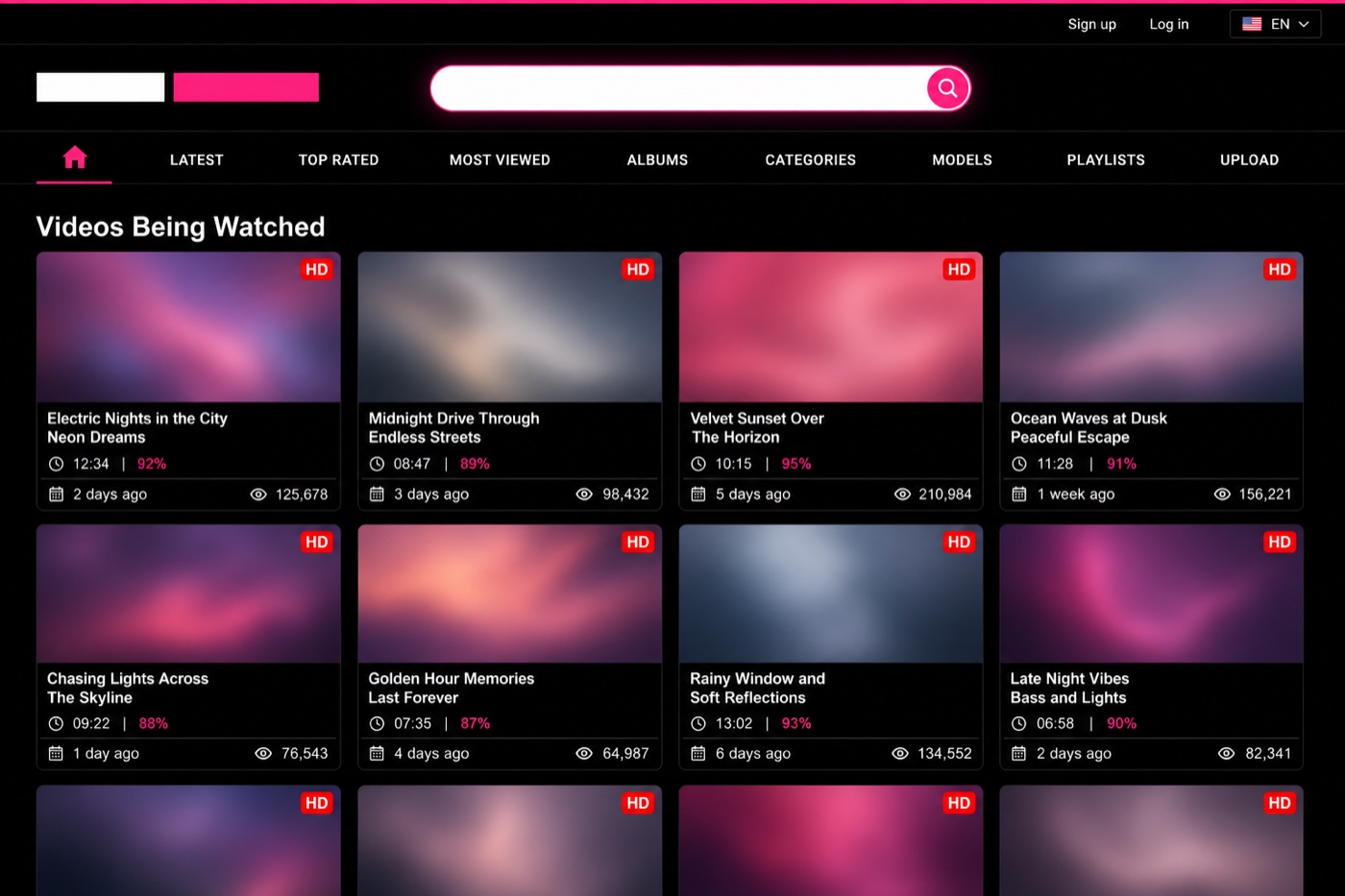Viewport: 1345px width, 896px height.
Task: Open Rainy Window and Soft Reflections title
Action: tap(757, 688)
